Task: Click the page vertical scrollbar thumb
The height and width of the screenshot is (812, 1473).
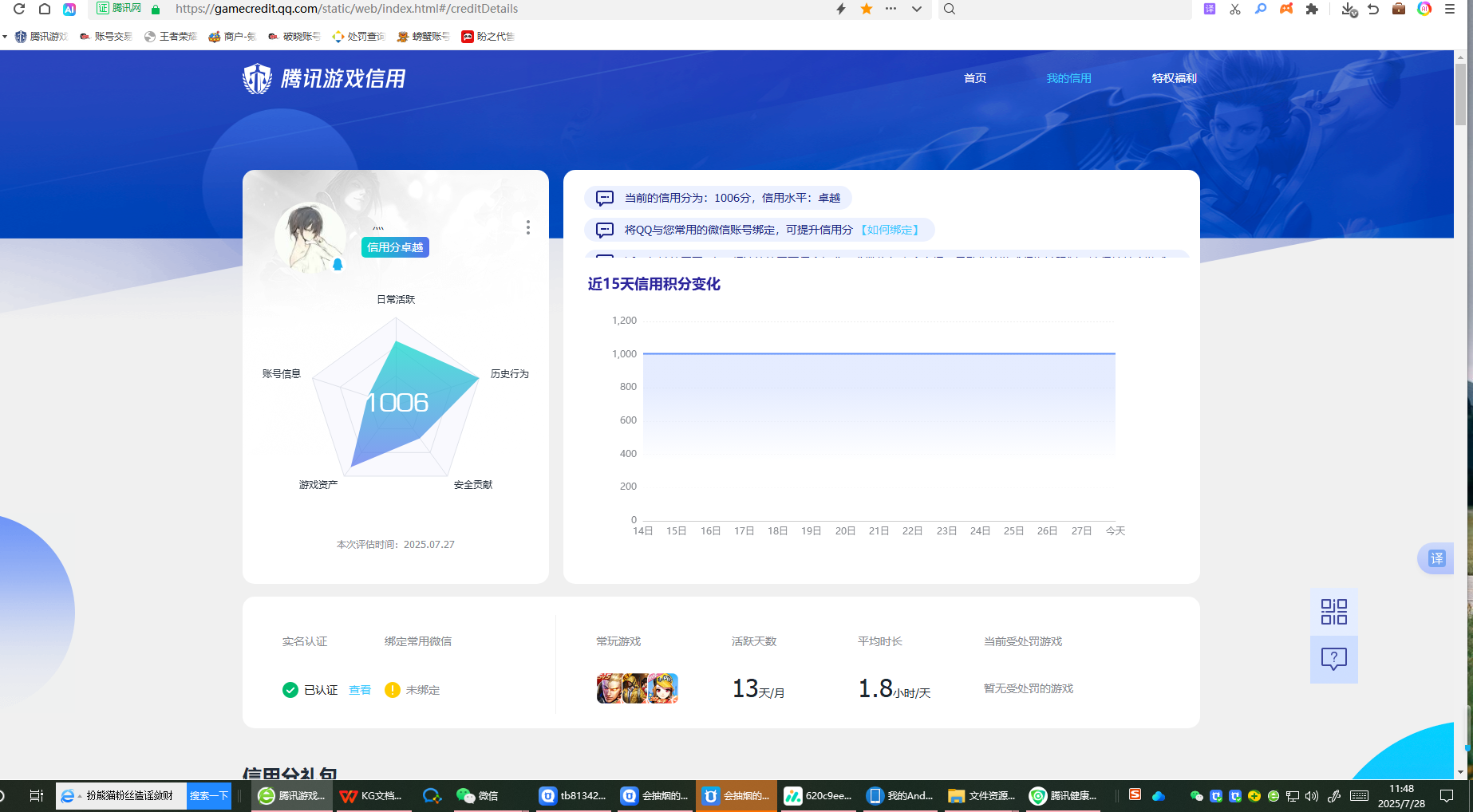Action: click(1461, 94)
